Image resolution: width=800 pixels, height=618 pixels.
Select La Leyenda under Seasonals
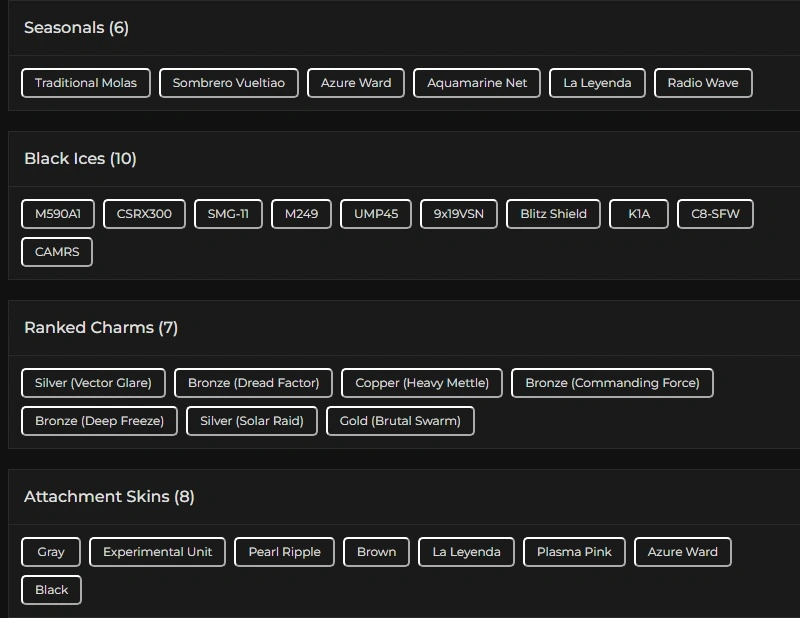(597, 83)
